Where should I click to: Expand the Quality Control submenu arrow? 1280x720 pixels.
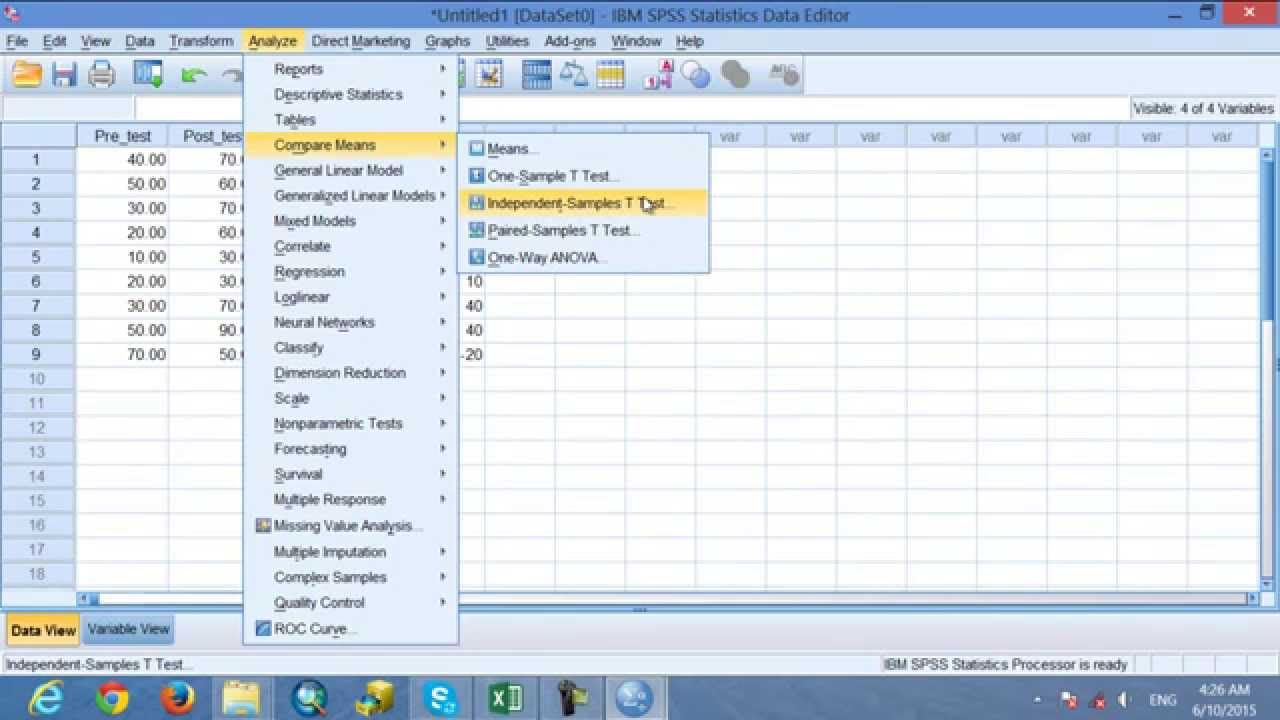442,603
